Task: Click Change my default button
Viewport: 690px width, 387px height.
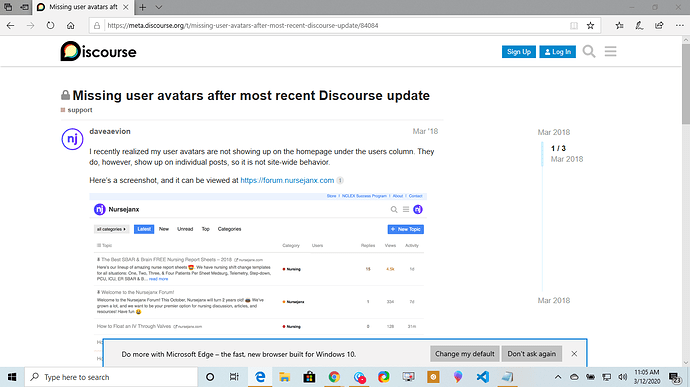Action: 465,354
